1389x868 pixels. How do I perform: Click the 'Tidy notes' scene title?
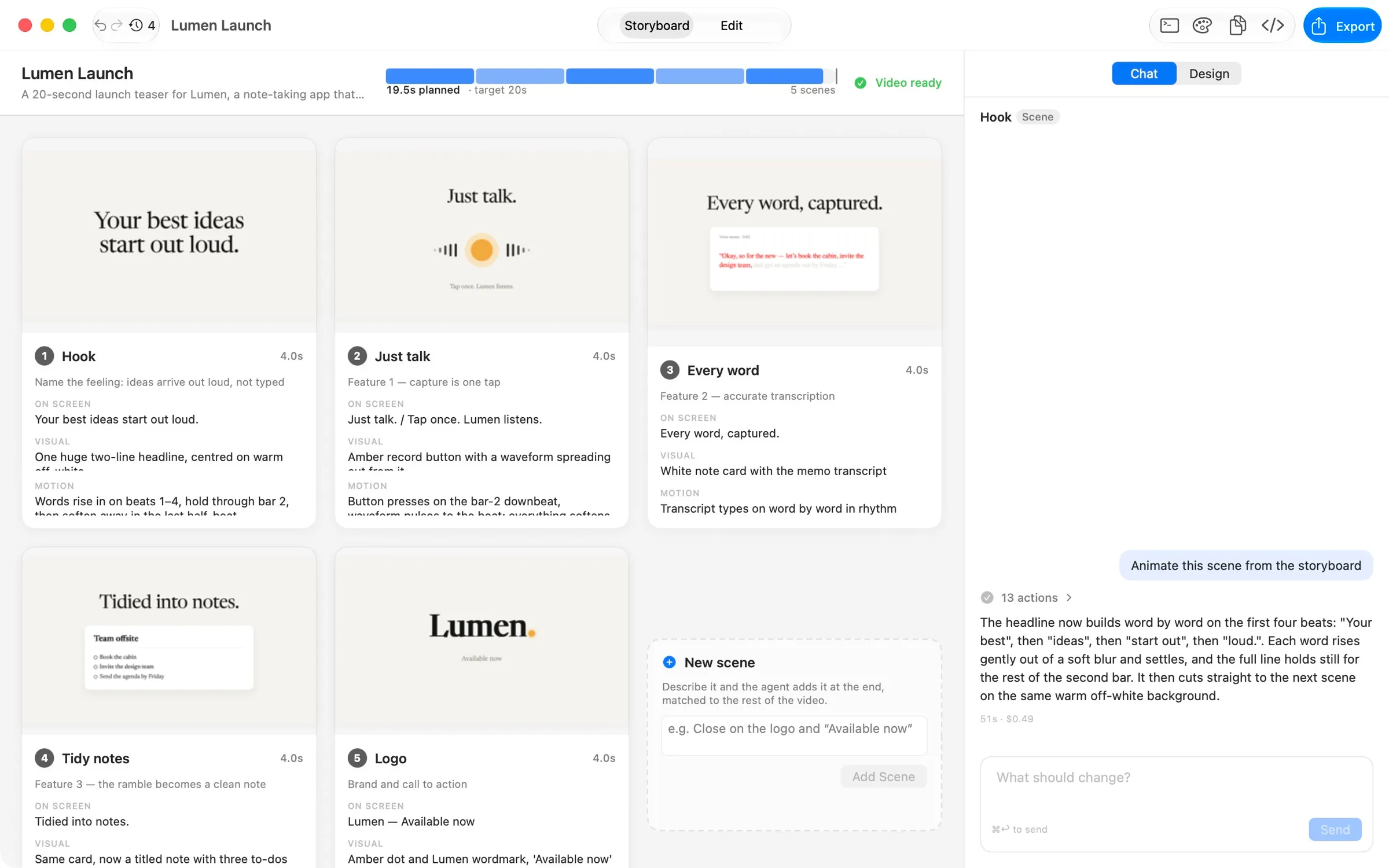tap(95, 758)
